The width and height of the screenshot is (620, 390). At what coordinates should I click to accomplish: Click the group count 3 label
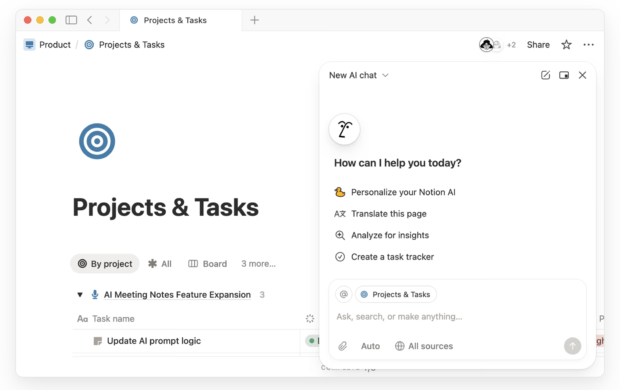(x=262, y=295)
